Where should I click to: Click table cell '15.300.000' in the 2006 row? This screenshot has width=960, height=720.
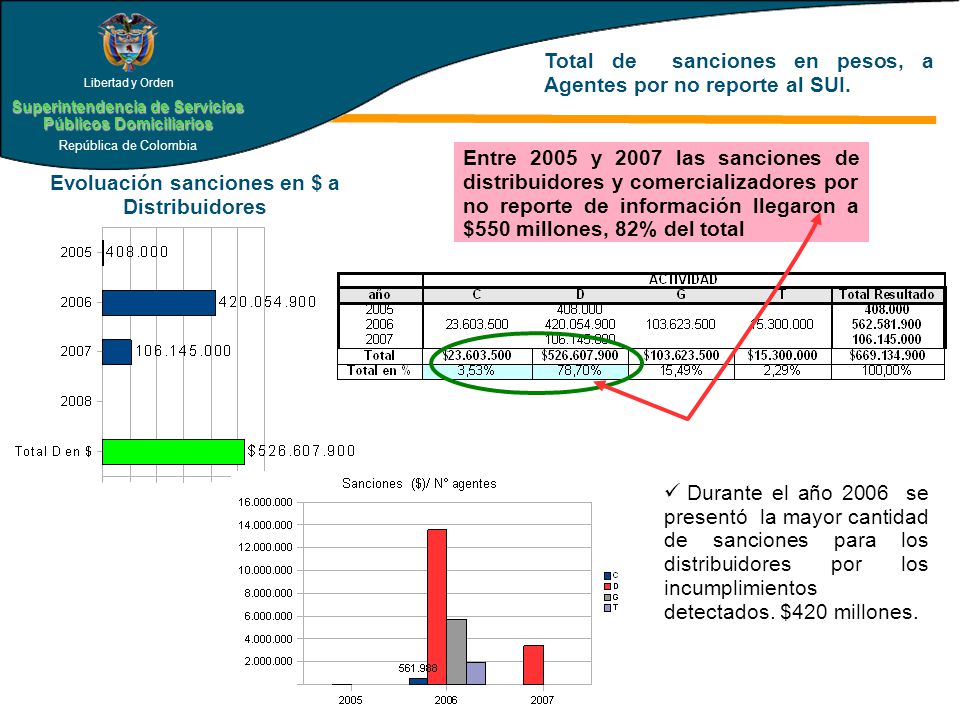[x=782, y=324]
